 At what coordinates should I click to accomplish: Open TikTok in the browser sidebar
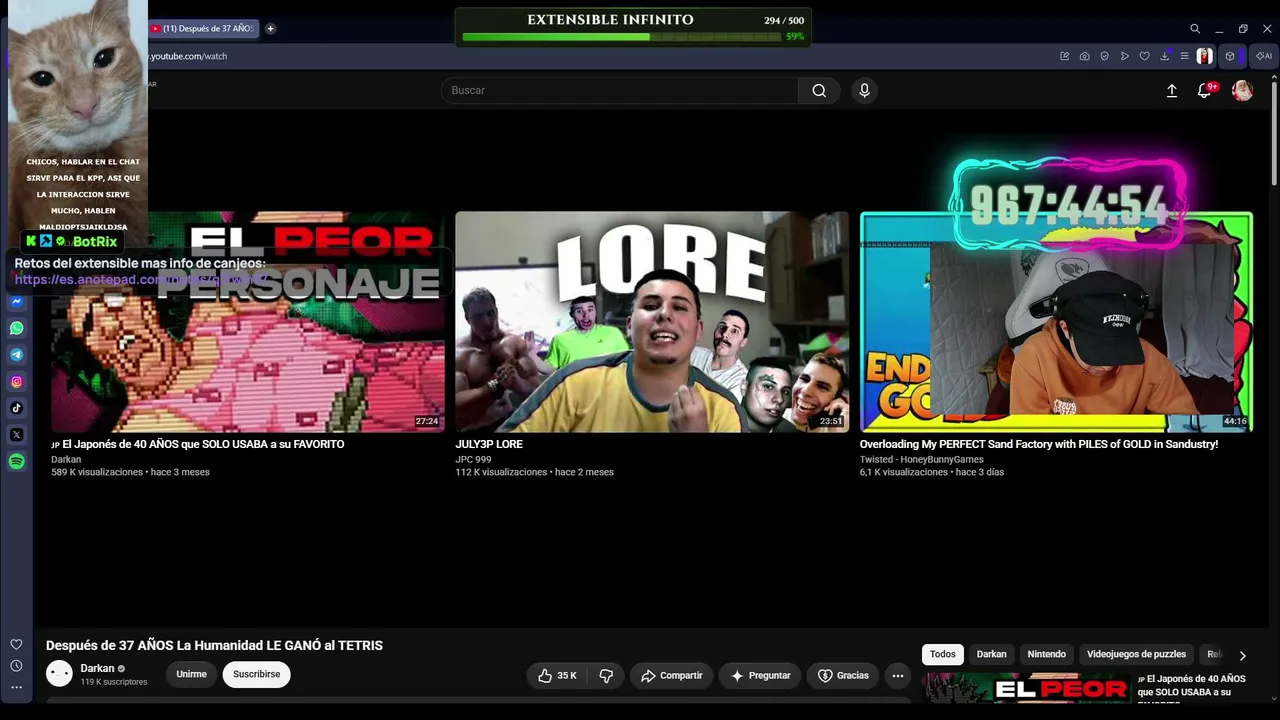(17, 408)
